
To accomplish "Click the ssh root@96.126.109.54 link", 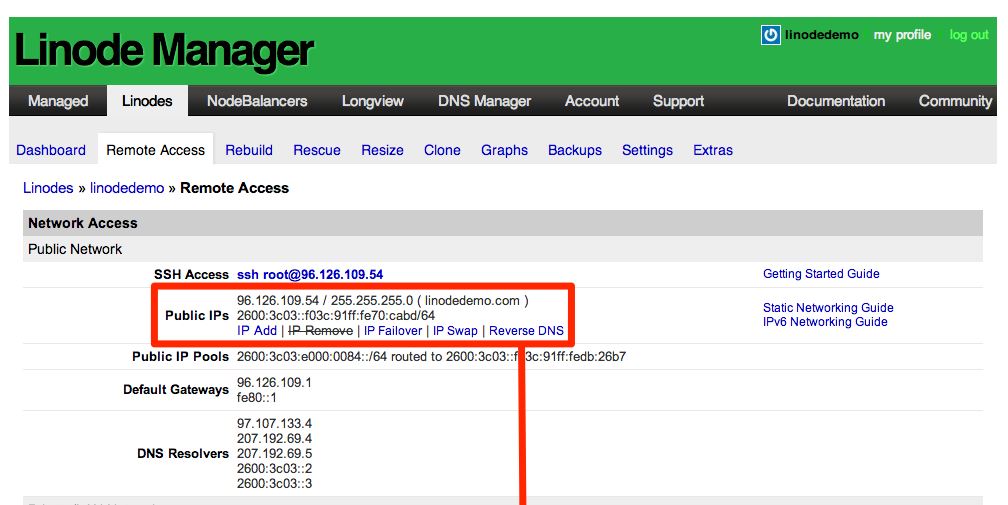I will [x=310, y=274].
